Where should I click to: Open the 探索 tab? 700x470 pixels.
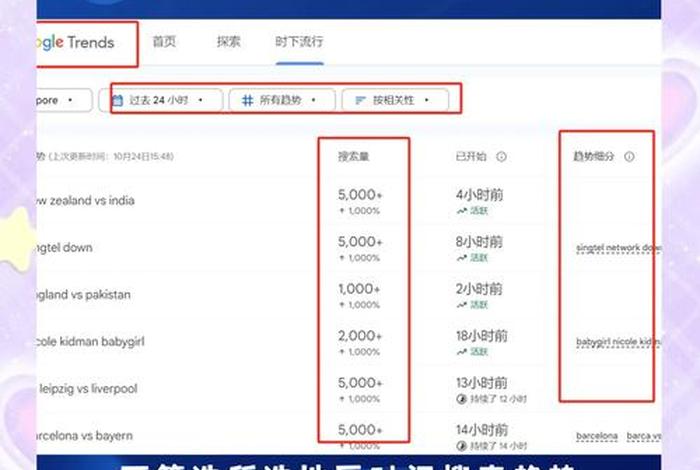click(x=229, y=42)
